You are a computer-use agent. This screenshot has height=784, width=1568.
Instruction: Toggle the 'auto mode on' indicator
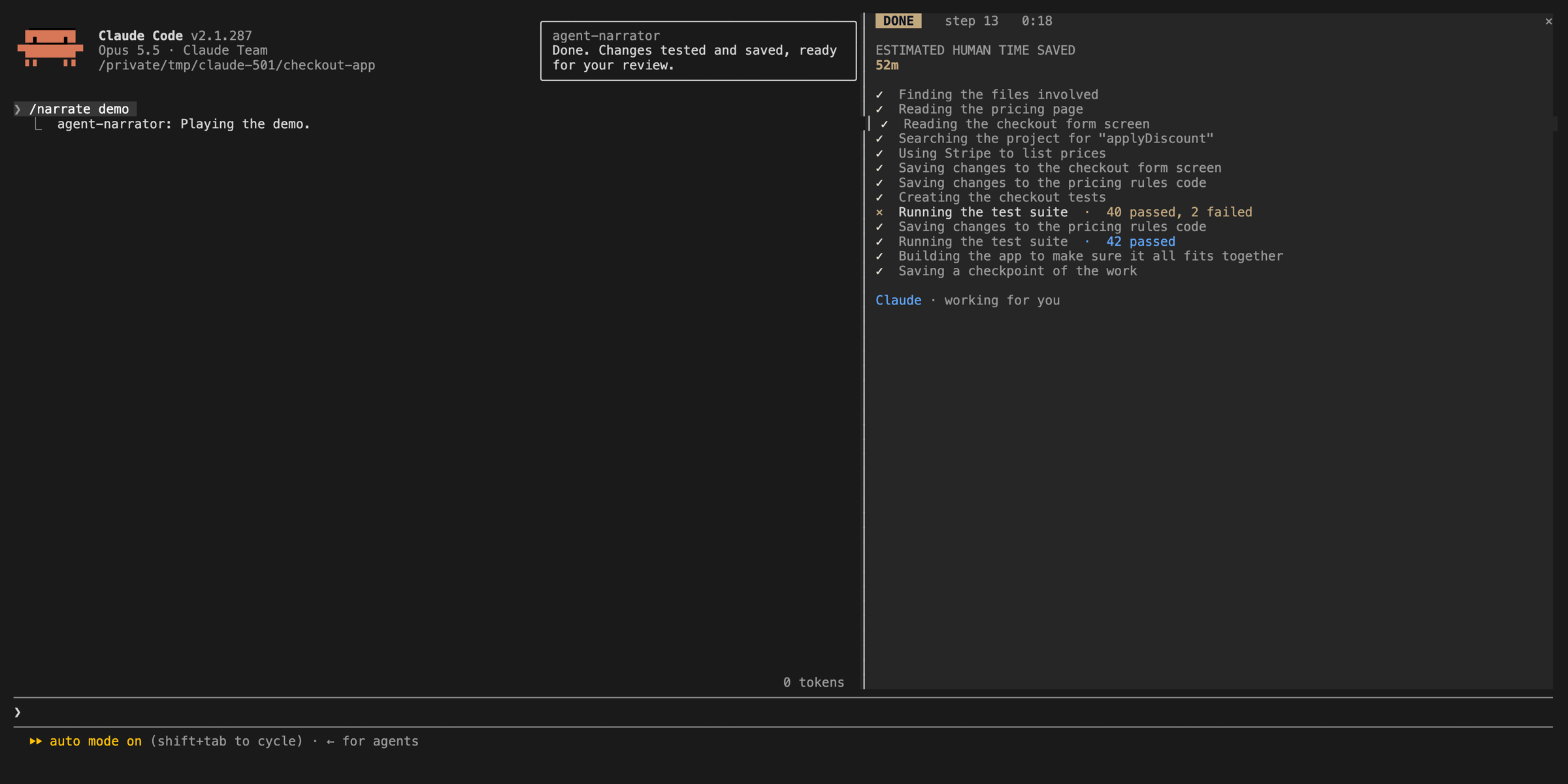[x=95, y=741]
